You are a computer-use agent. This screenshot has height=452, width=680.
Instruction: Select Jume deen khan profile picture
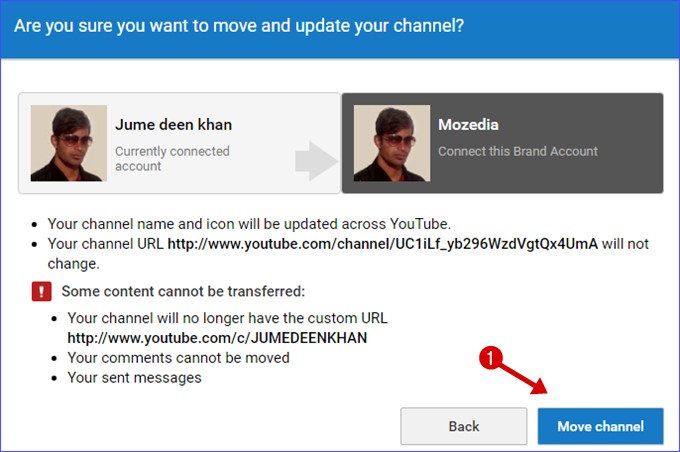coord(69,143)
